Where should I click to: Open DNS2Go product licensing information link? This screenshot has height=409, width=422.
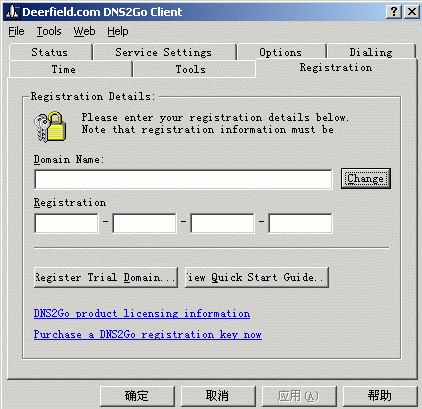pyautogui.click(x=142, y=313)
